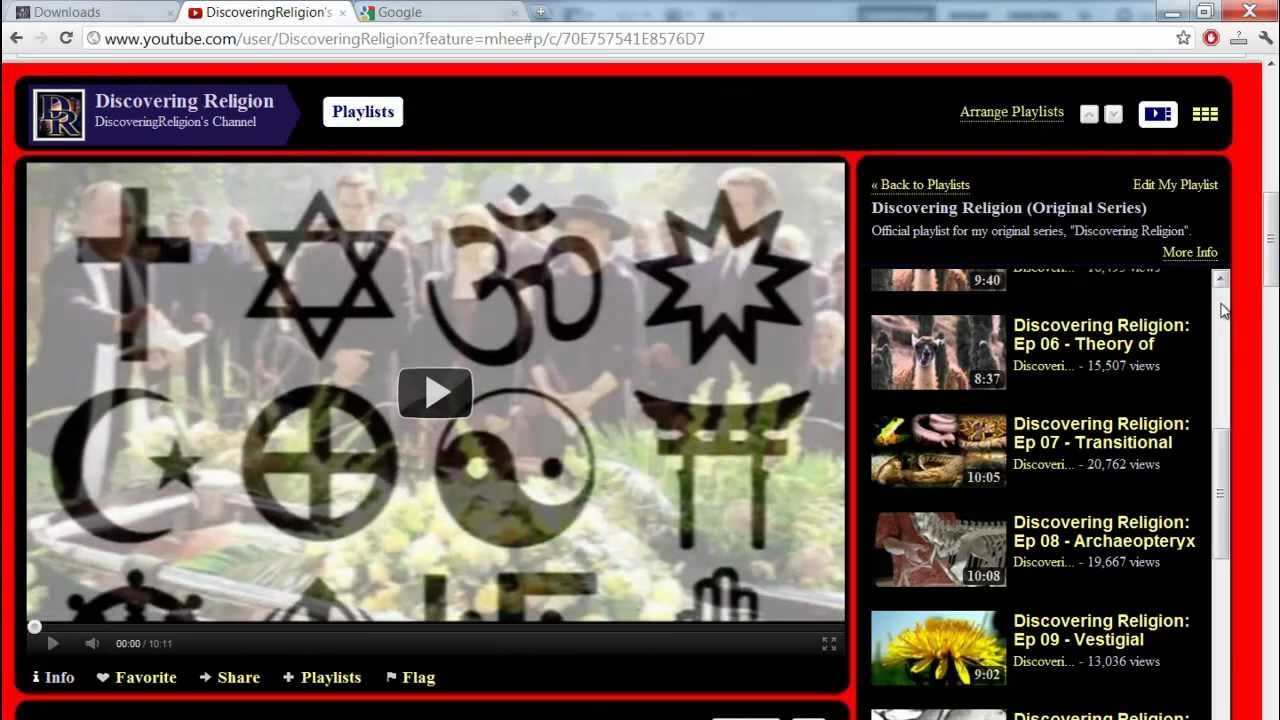This screenshot has height=720, width=1280.
Task: Open a new browser tab
Action: pos(541,12)
